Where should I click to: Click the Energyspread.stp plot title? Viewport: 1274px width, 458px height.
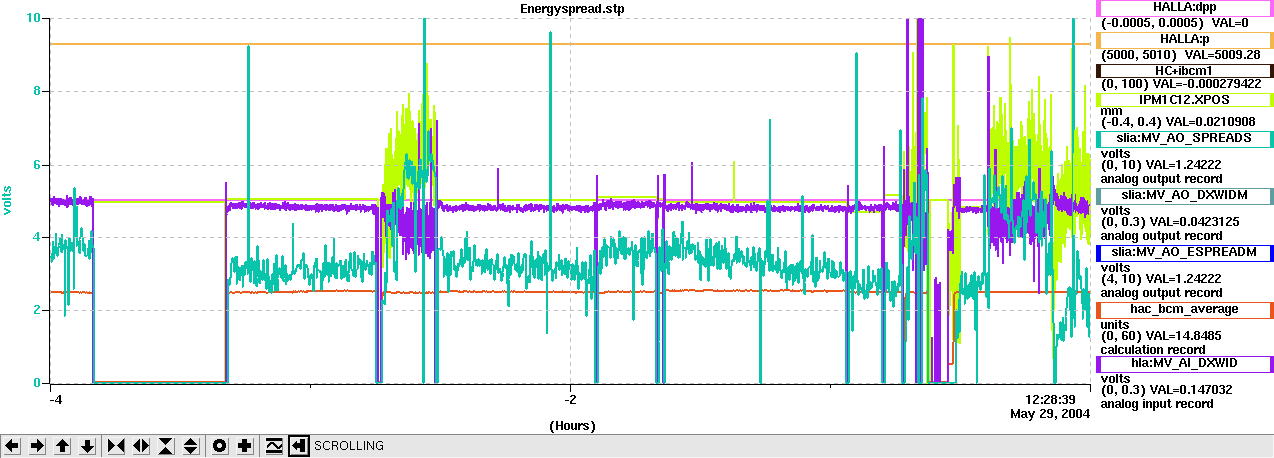pyautogui.click(x=570, y=8)
